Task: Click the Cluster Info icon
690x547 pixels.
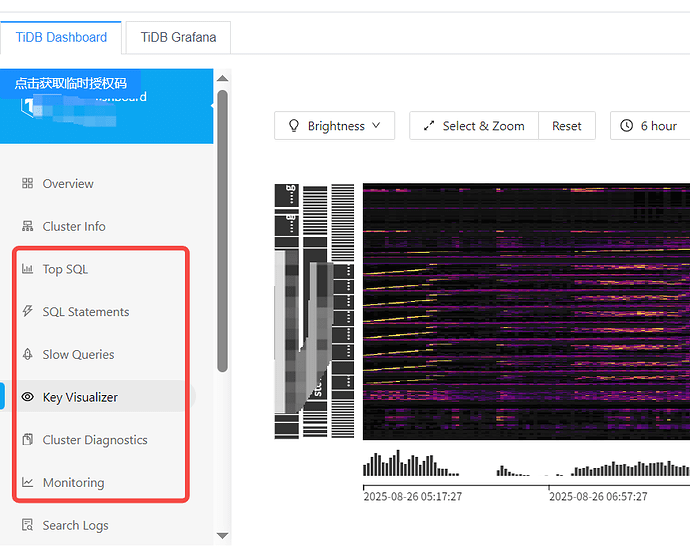Action: click(x=27, y=227)
